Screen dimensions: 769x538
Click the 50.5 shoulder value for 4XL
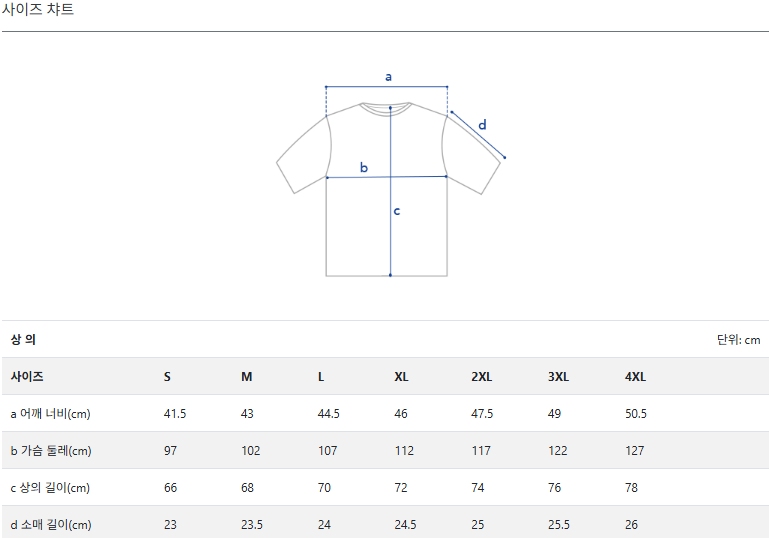(x=635, y=414)
